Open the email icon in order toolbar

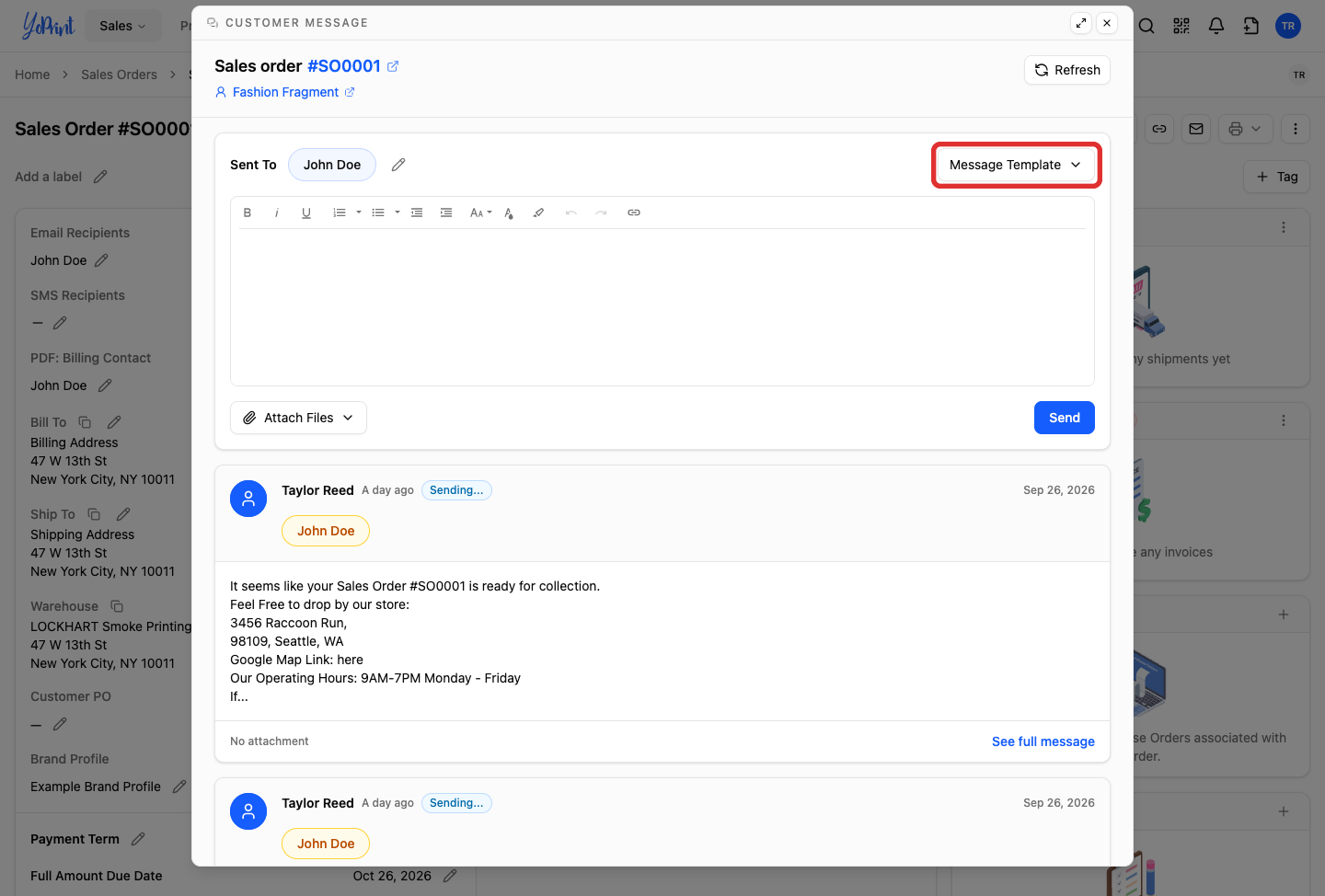coord(1196,129)
